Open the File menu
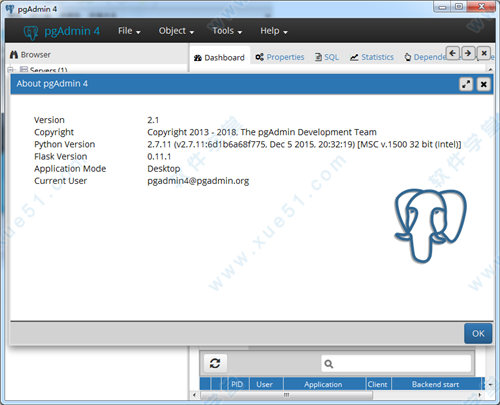 (x=129, y=31)
